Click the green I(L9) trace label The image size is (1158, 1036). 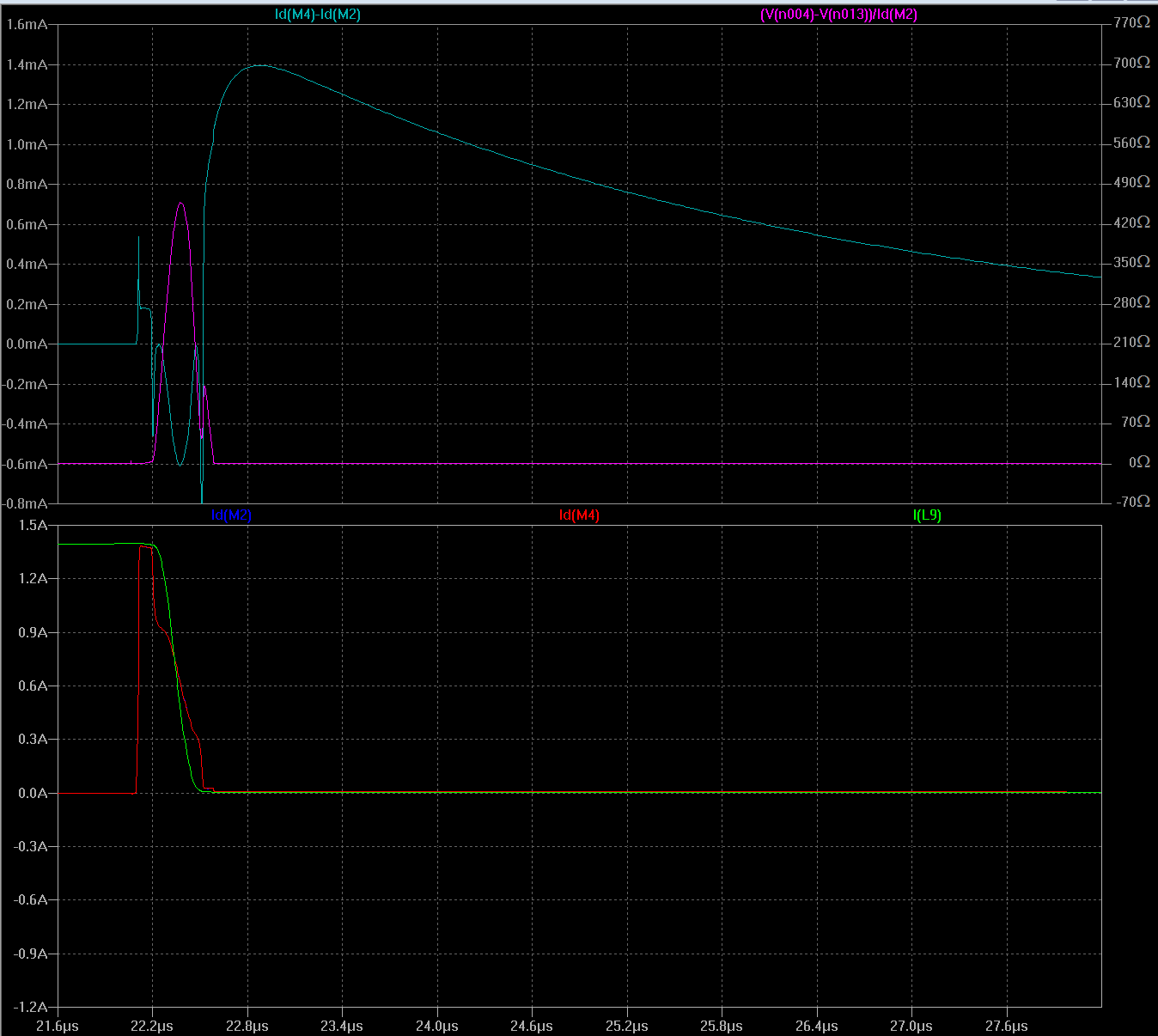pos(927,515)
